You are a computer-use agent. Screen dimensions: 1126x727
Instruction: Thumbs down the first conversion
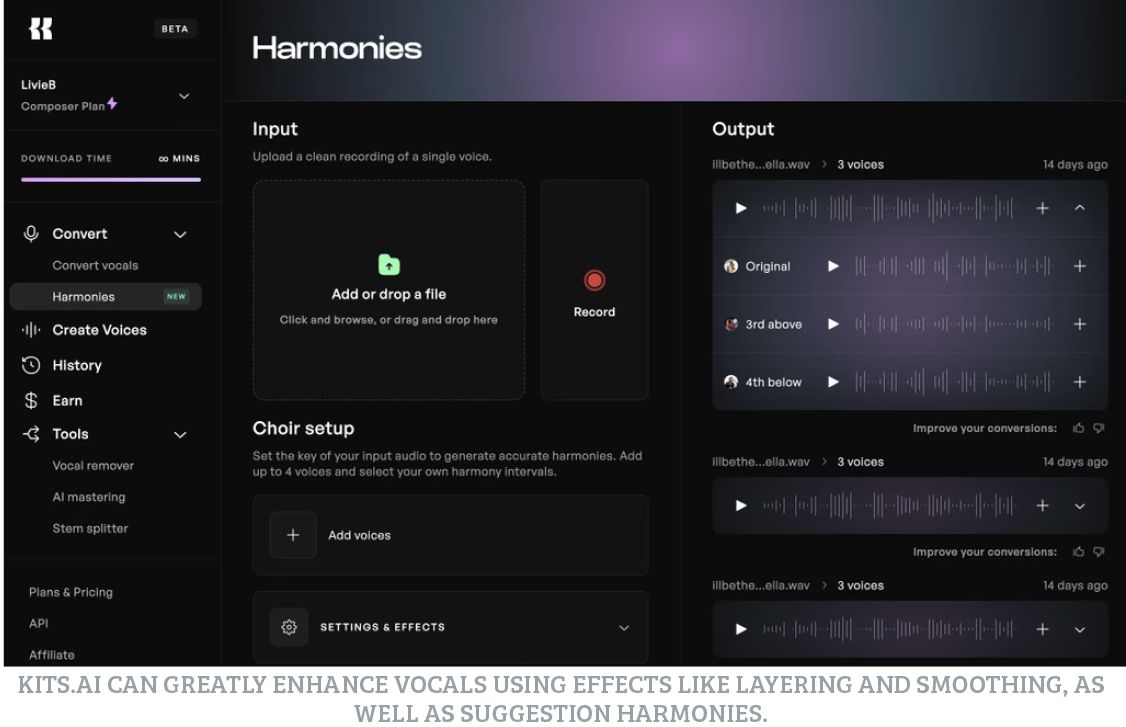tap(1098, 428)
